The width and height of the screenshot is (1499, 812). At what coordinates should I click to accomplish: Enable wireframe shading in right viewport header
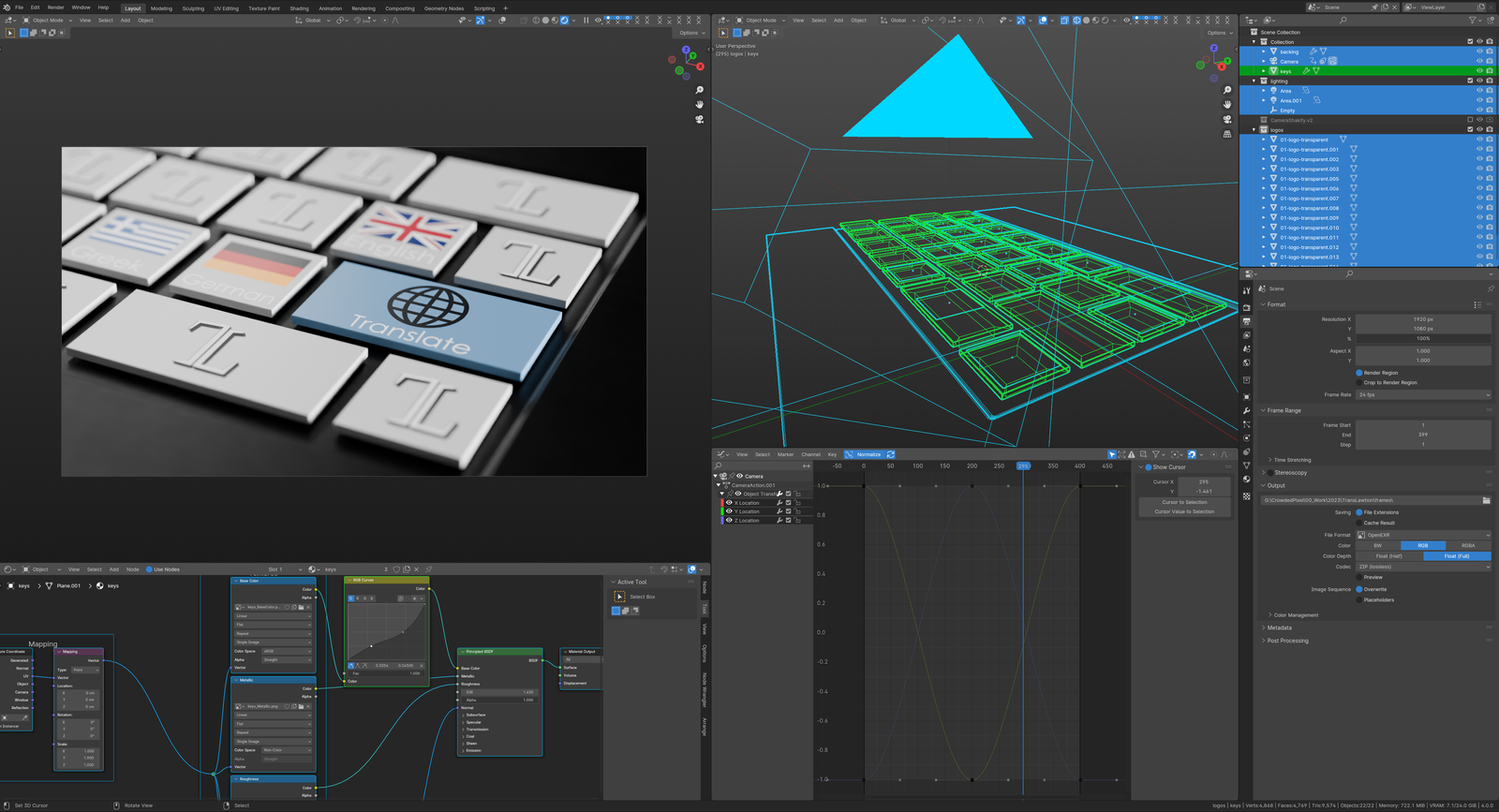click(x=1076, y=20)
